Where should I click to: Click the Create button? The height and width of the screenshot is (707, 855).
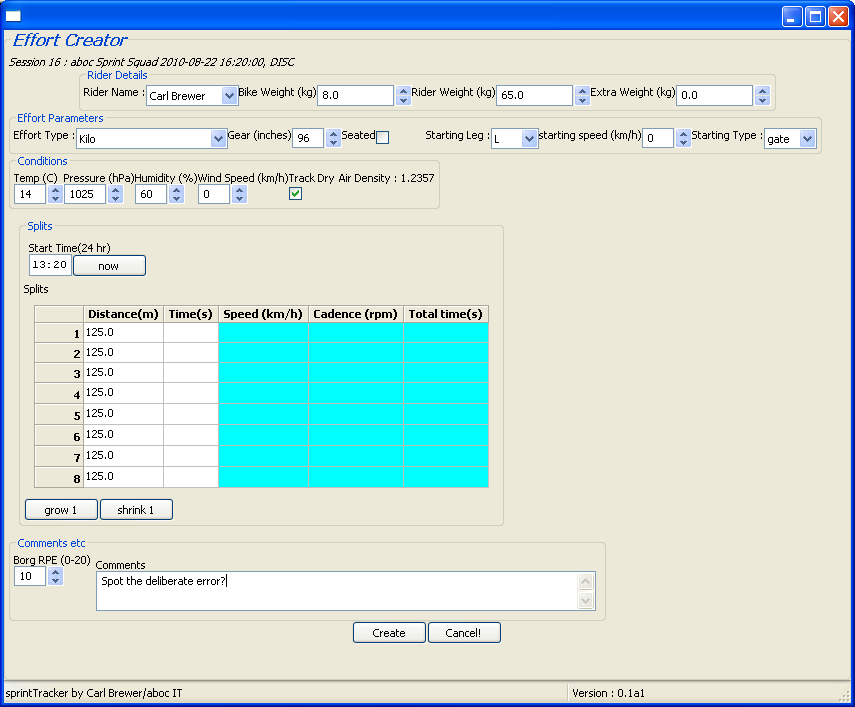tap(389, 633)
